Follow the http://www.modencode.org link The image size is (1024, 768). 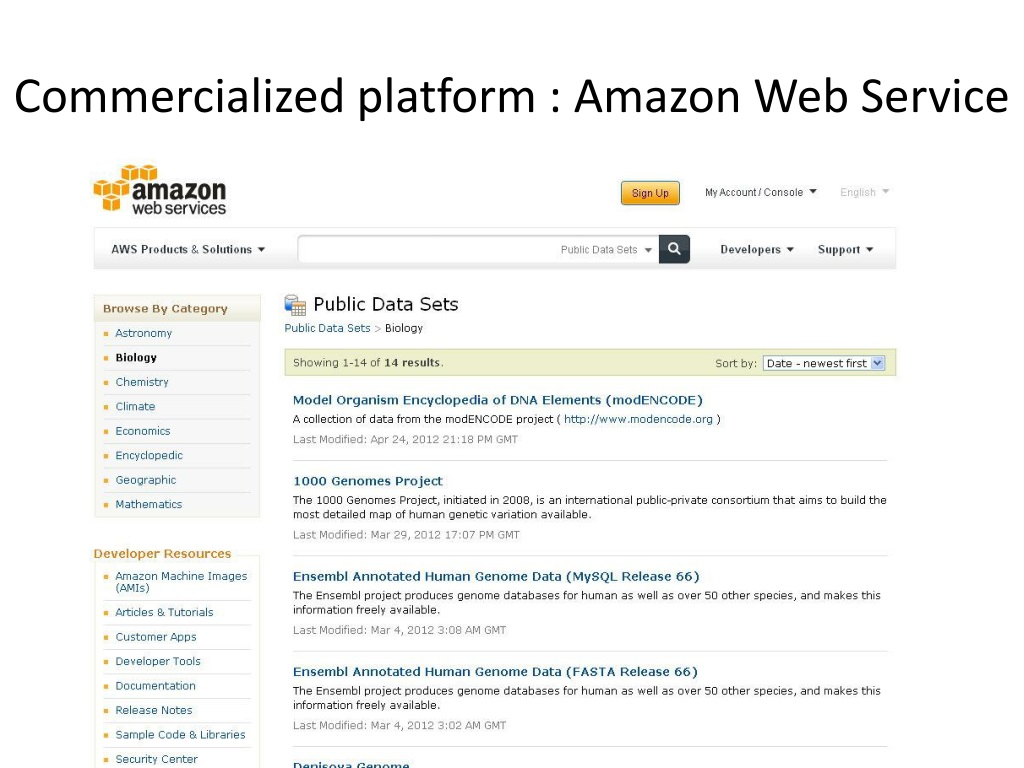click(x=638, y=419)
